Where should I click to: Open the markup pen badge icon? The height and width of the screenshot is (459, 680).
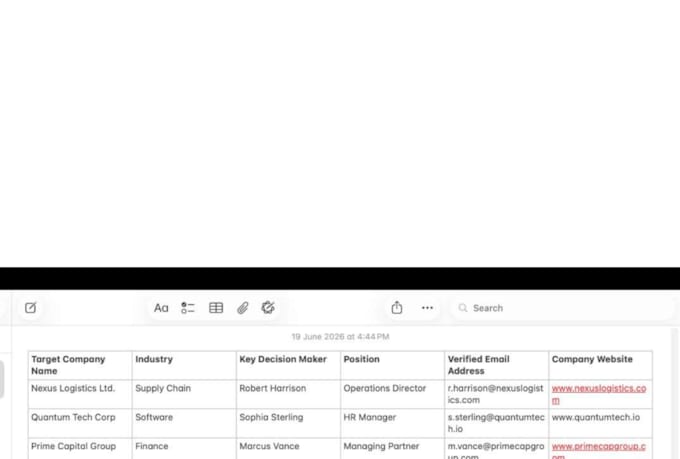coord(268,308)
